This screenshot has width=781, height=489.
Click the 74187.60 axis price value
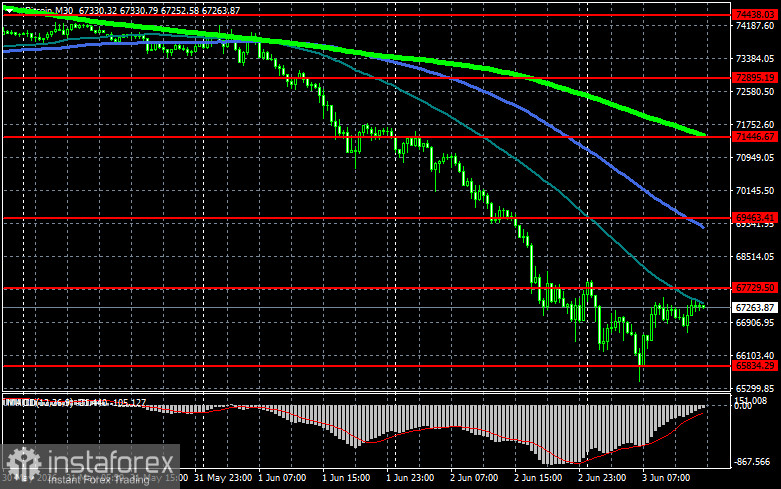(755, 25)
